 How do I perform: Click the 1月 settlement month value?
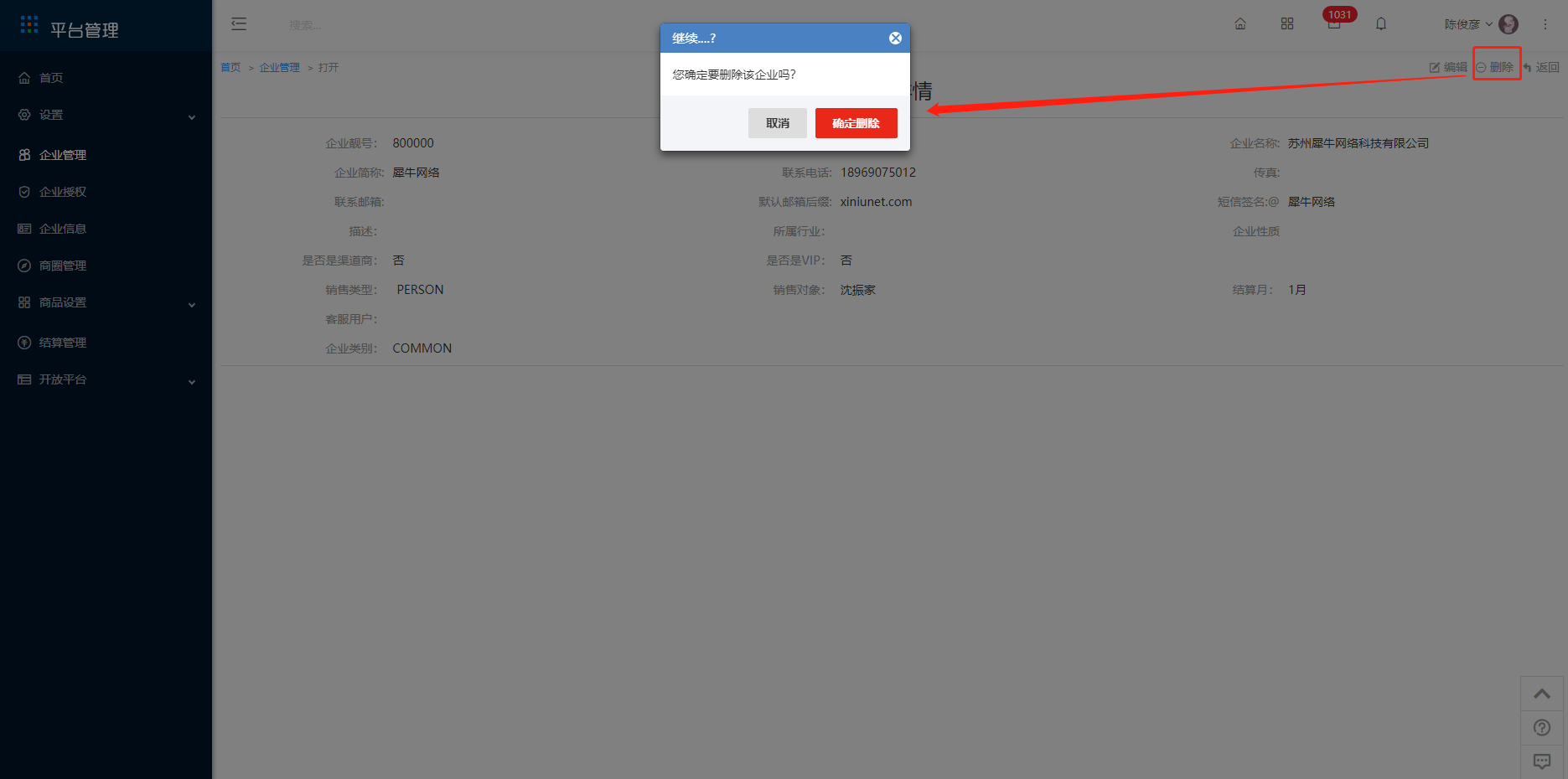click(x=1297, y=290)
